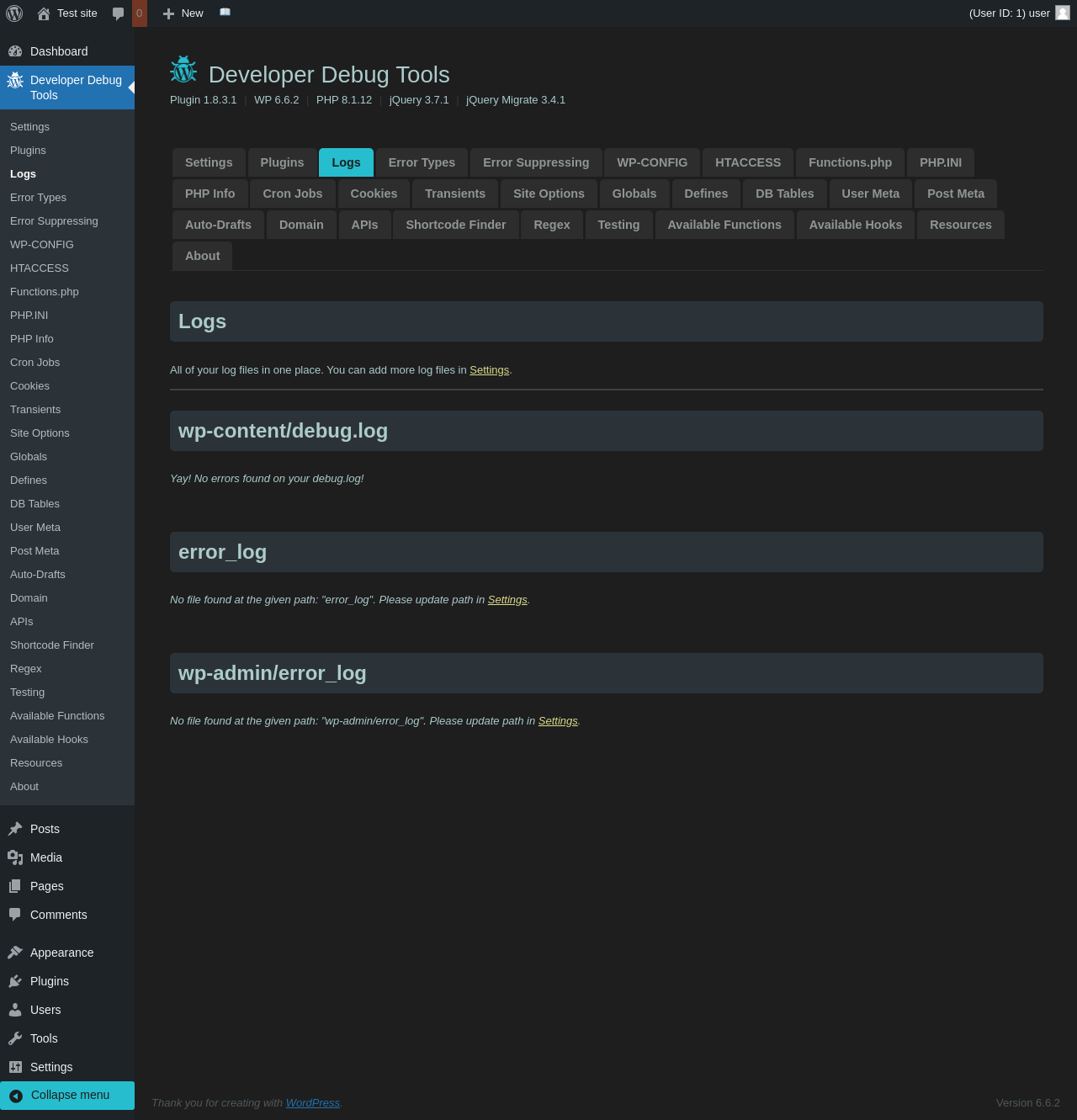Follow Settings link under error_log section

507,600
